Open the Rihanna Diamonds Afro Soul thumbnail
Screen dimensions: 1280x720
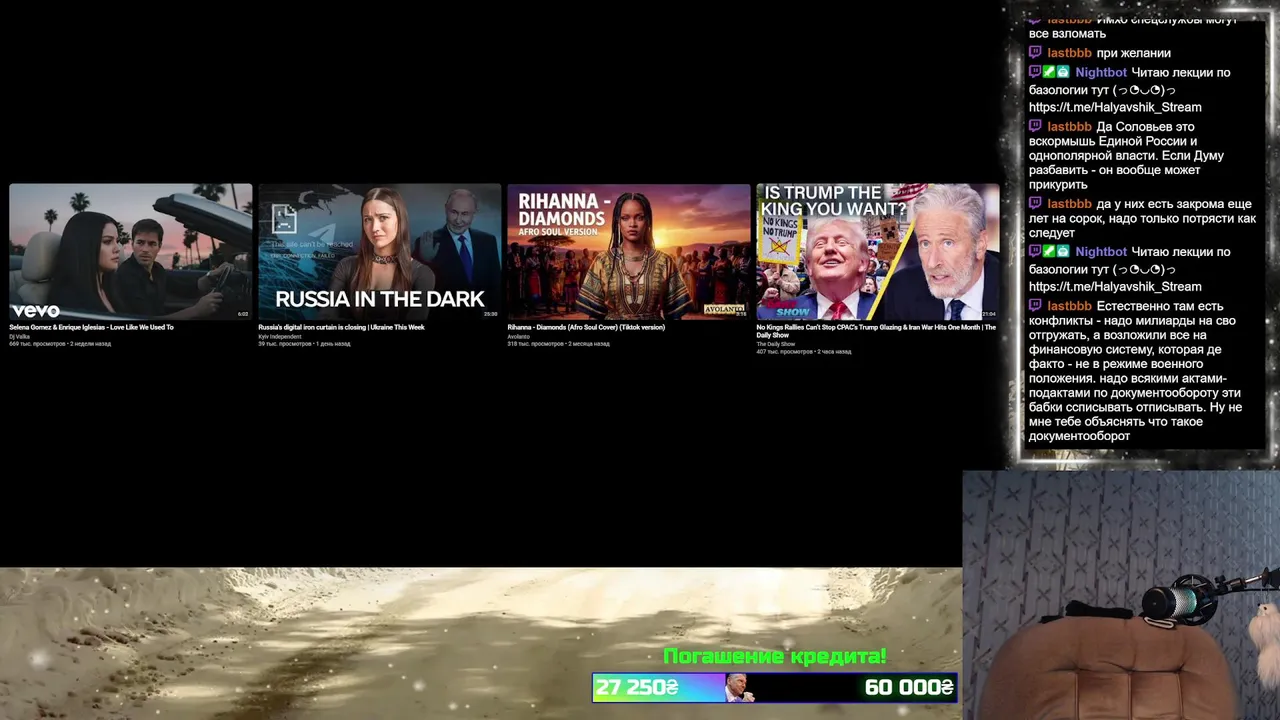tap(628, 252)
